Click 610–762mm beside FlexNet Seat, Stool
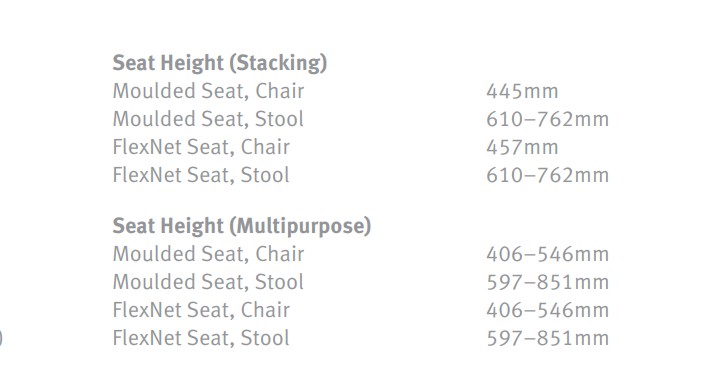 [548, 176]
